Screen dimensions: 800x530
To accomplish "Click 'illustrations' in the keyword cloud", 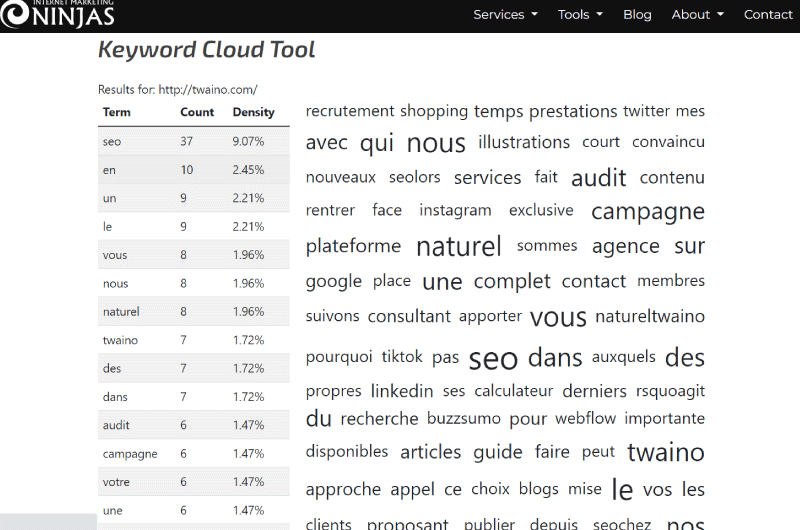I will point(524,142).
